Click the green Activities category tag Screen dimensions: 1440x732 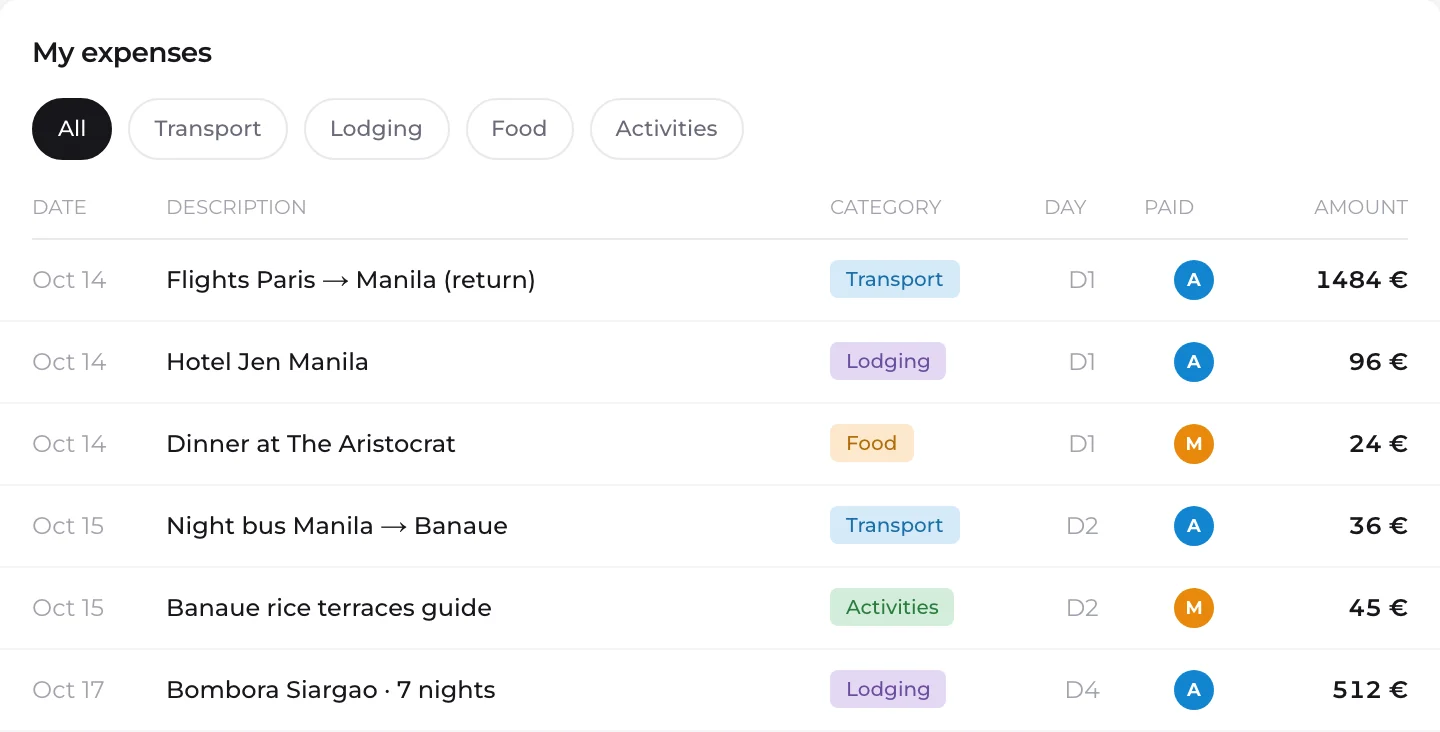click(892, 608)
